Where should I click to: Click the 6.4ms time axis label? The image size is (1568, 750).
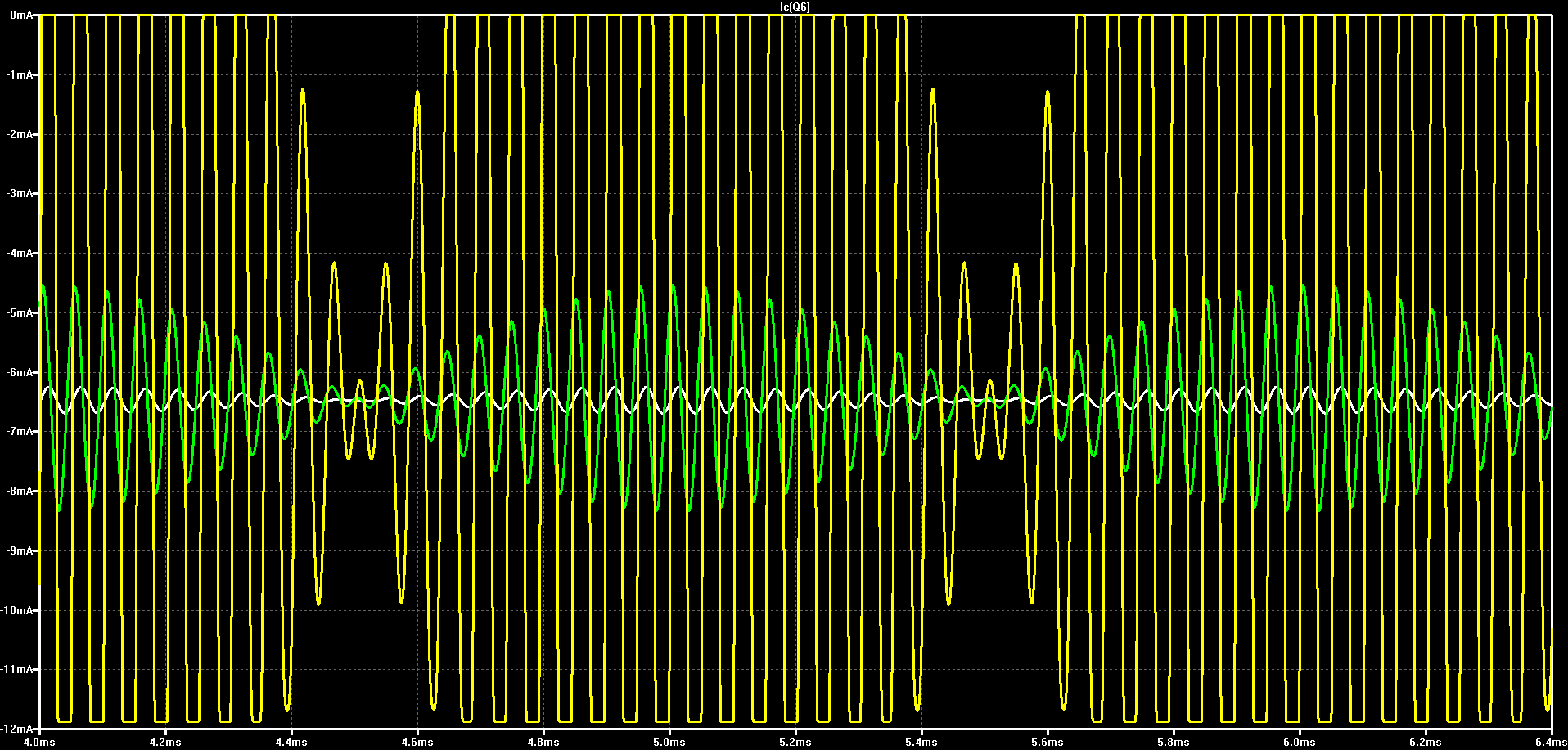pyautogui.click(x=1551, y=743)
